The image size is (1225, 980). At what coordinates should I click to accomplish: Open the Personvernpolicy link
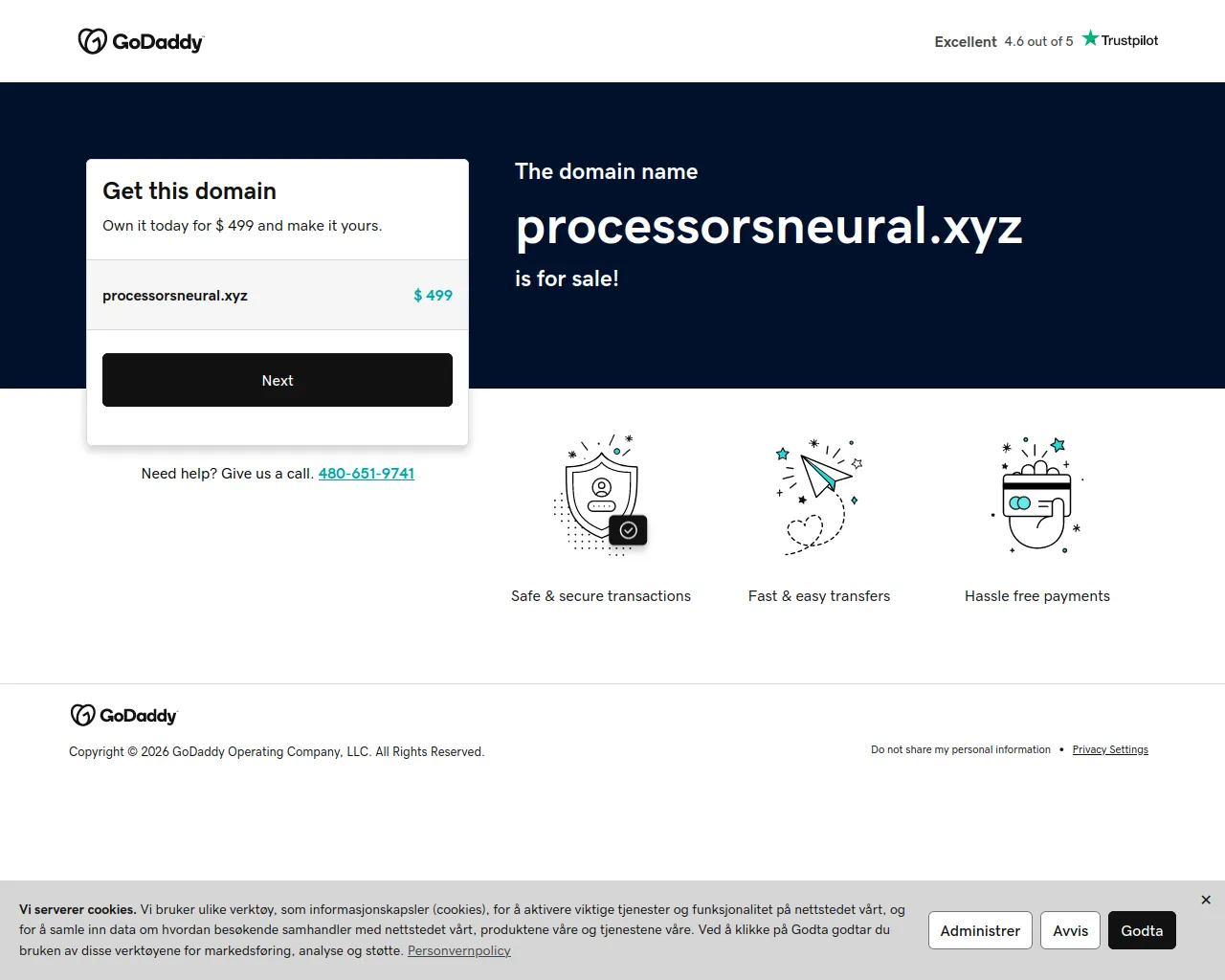pos(459,950)
